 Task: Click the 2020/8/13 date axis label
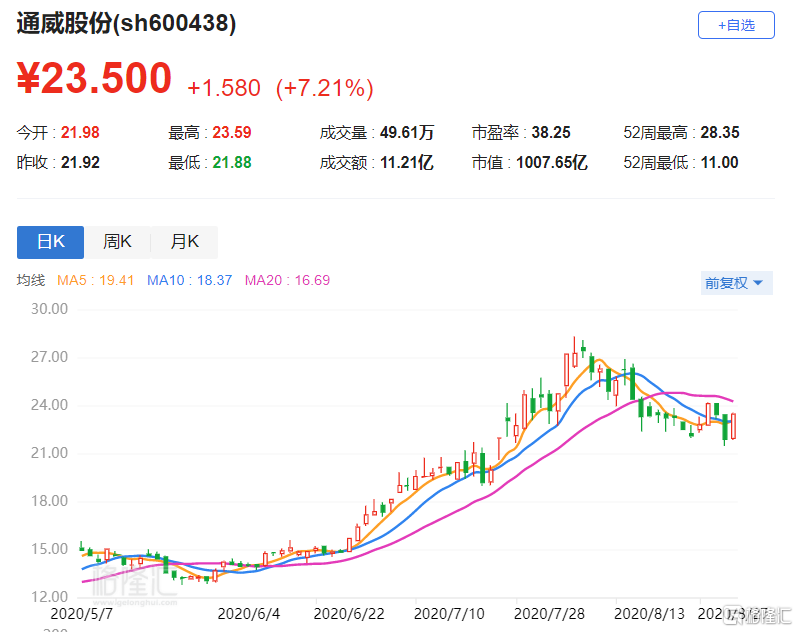tap(649, 614)
